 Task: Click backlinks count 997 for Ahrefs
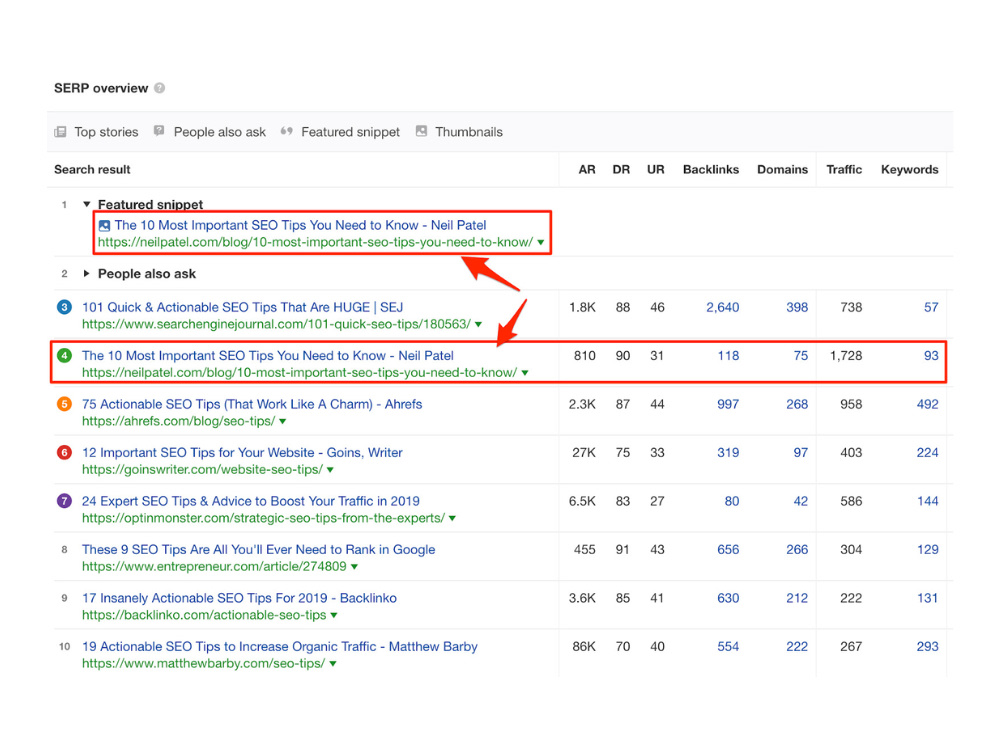[x=728, y=404]
